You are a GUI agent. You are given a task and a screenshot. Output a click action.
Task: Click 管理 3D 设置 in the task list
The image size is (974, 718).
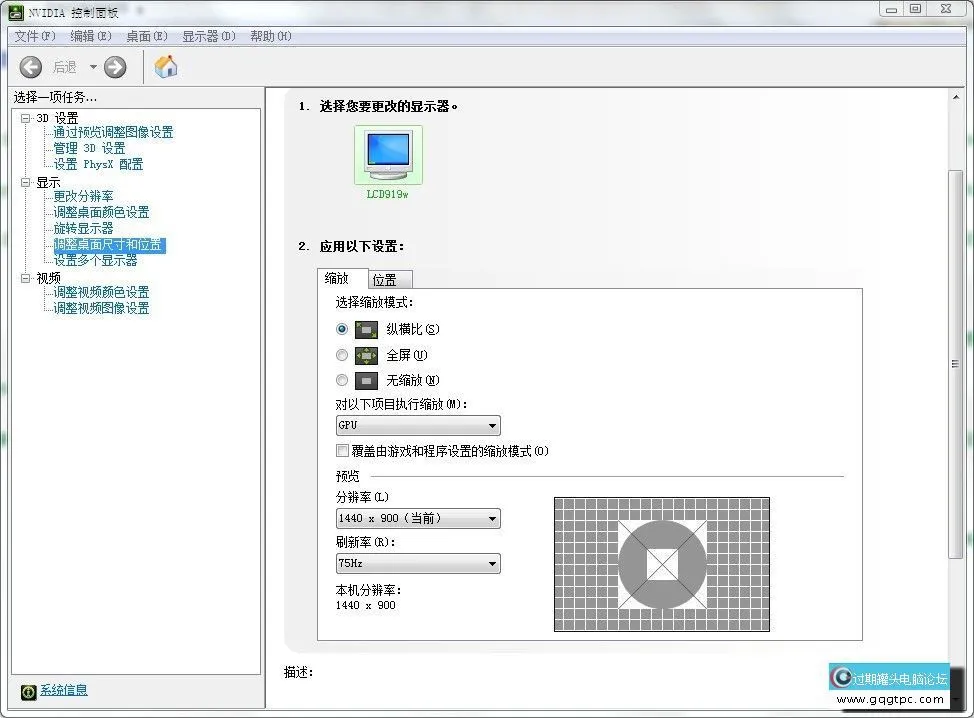pyautogui.click(x=91, y=147)
